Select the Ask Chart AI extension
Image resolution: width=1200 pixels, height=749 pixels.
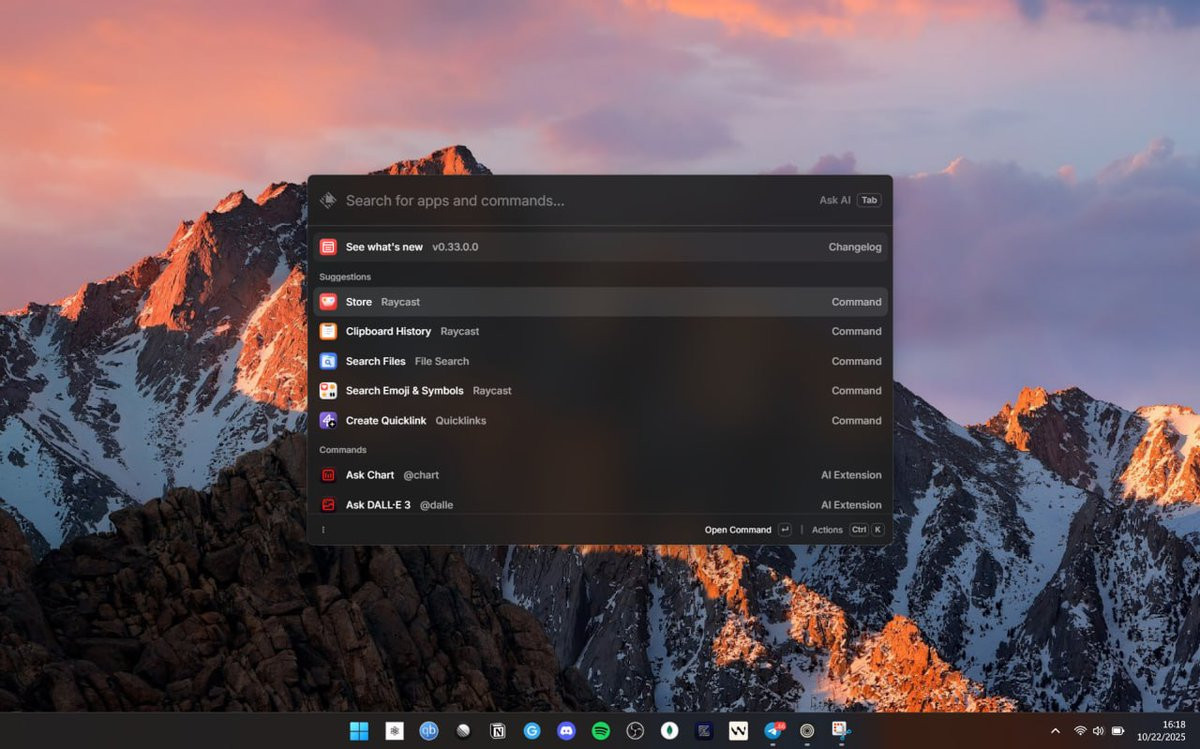(600, 475)
